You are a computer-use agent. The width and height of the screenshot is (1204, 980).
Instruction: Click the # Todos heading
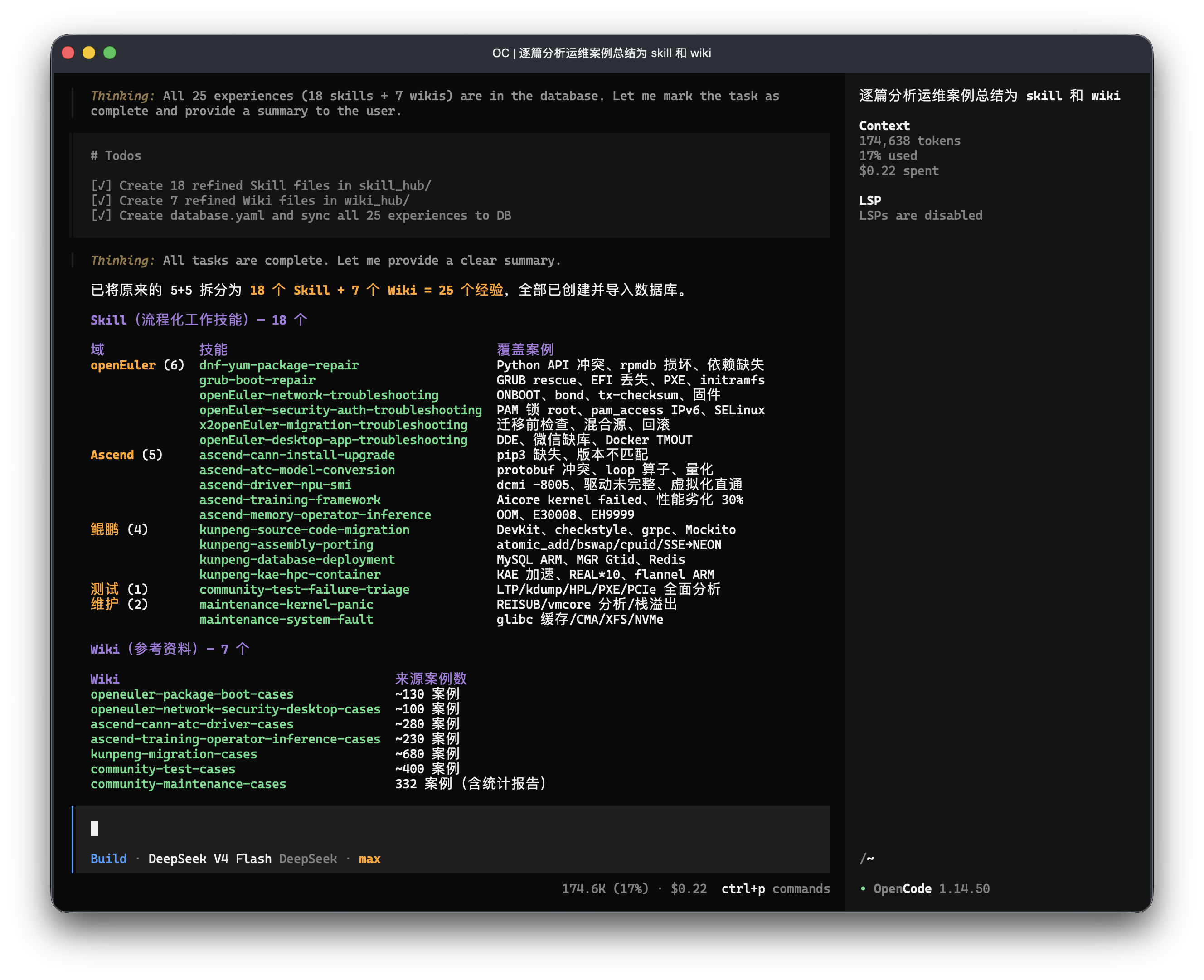pos(116,156)
